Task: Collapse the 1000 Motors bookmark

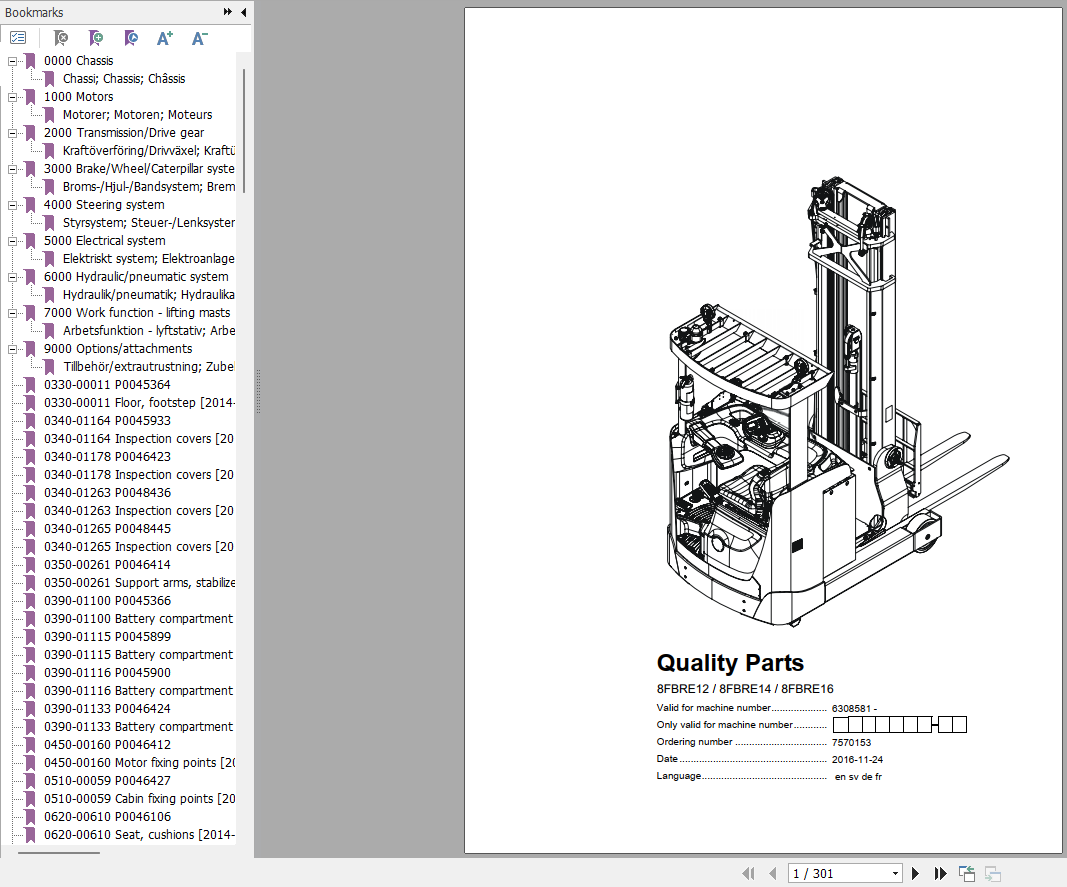Action: 12,97
